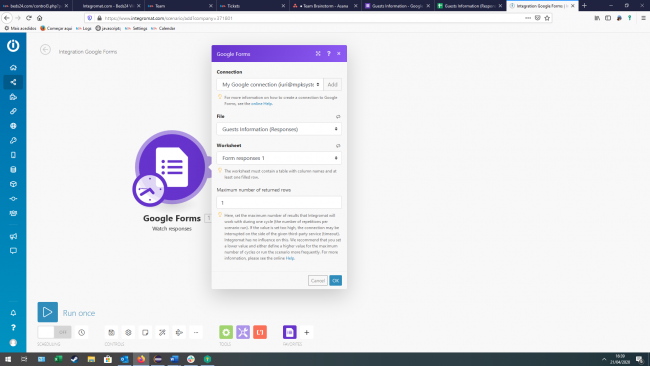Reload the page

pyautogui.click(x=29, y=18)
